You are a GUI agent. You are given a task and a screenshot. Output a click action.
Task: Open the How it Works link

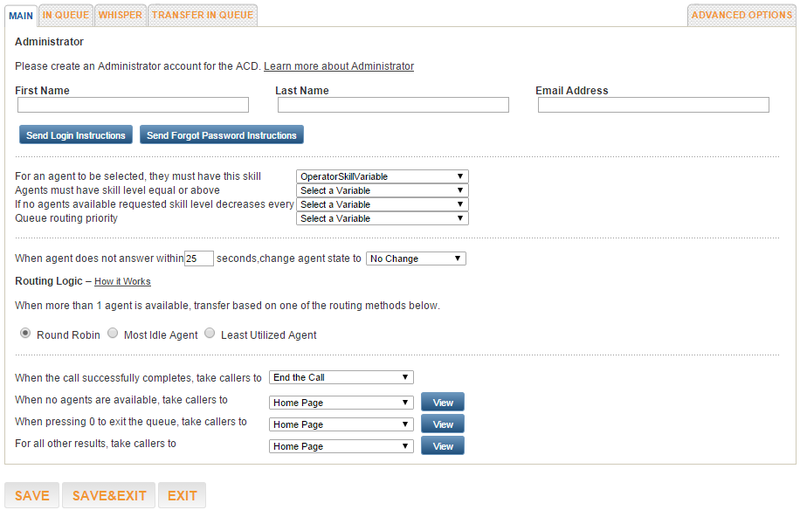tap(122, 282)
